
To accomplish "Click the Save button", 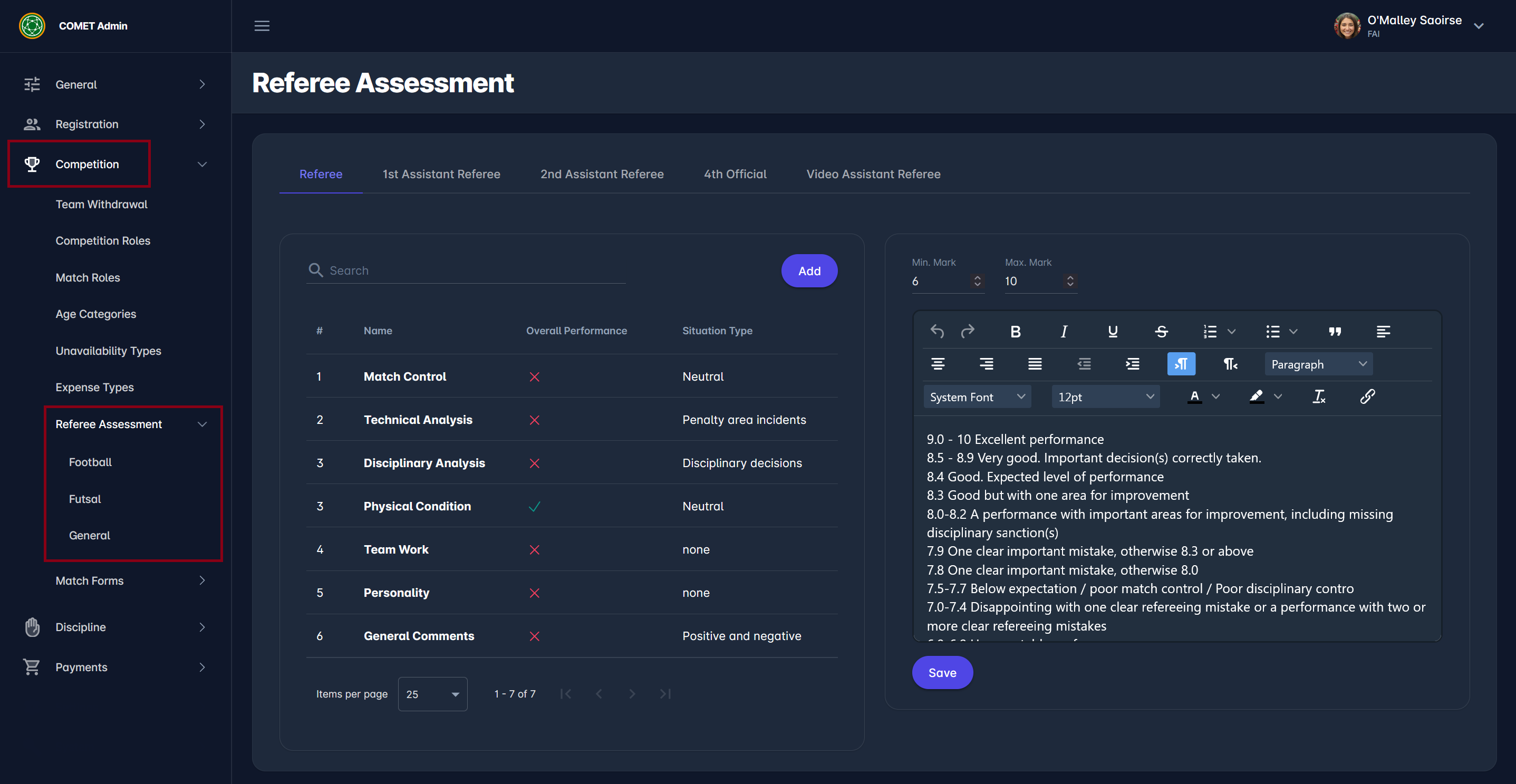I will coord(942,673).
